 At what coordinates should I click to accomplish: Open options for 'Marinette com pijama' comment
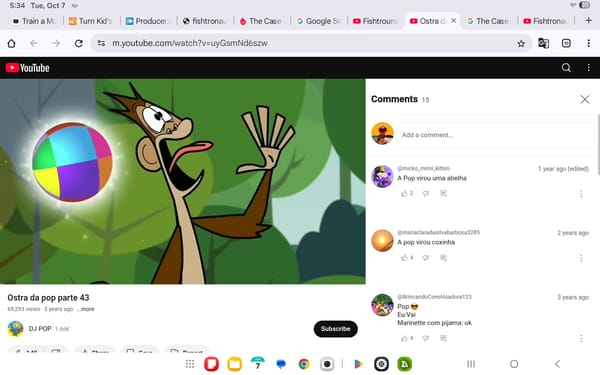coord(581,338)
